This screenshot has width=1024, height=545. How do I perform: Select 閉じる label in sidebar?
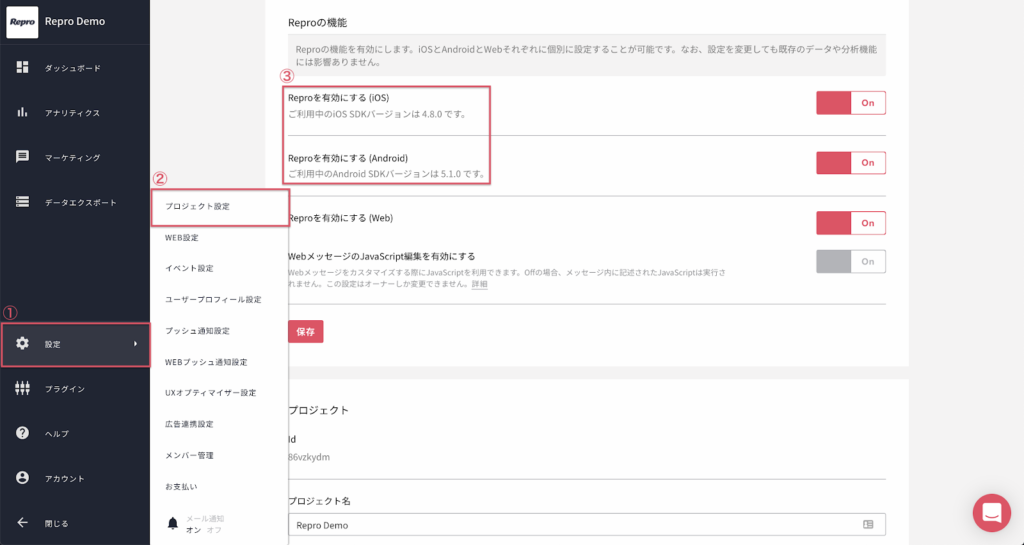57,523
